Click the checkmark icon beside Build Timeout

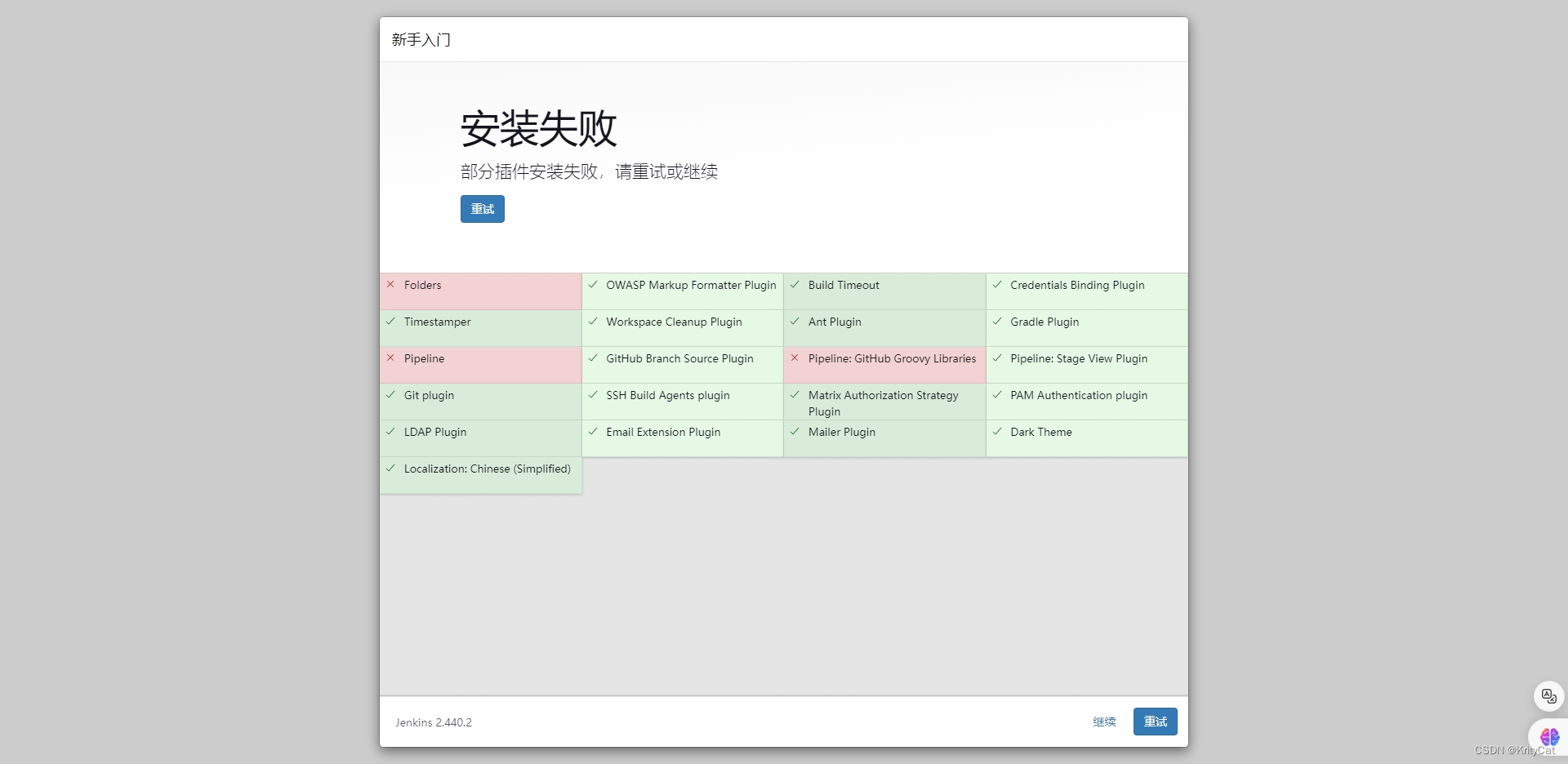795,284
